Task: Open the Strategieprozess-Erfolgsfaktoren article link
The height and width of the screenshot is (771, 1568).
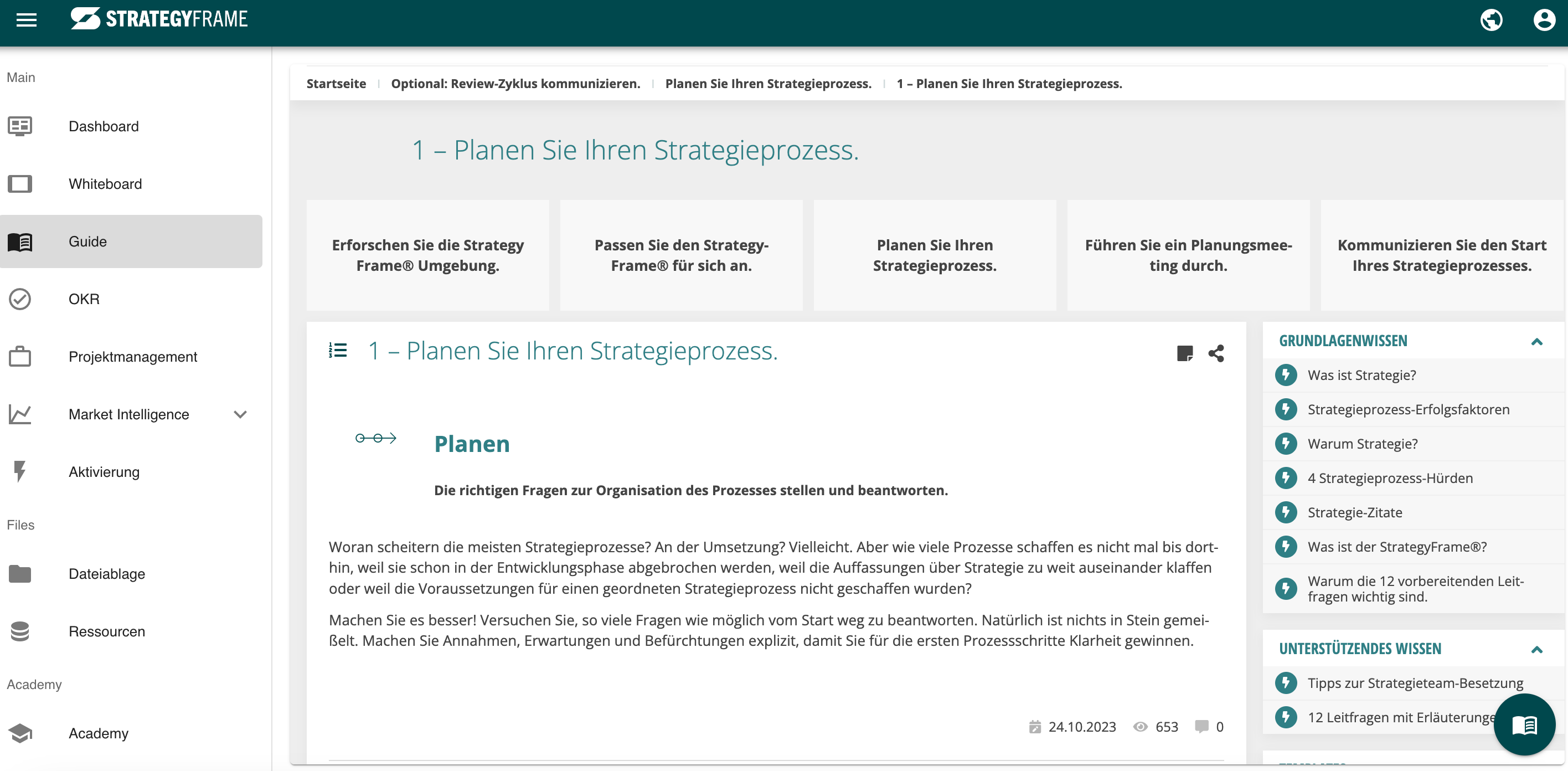Action: (x=1408, y=409)
